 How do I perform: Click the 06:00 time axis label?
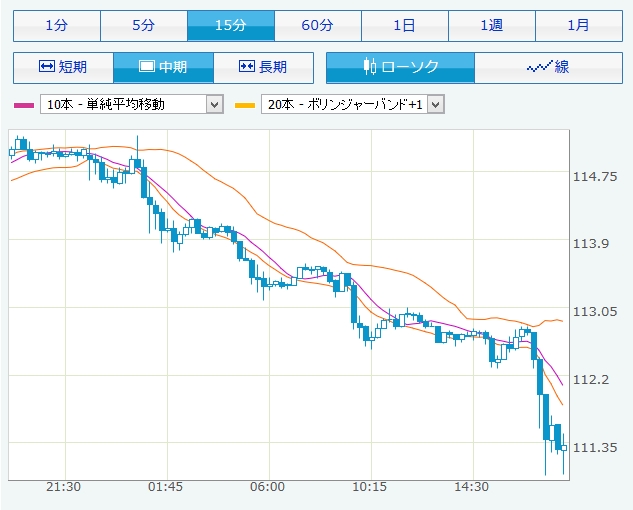[267, 487]
